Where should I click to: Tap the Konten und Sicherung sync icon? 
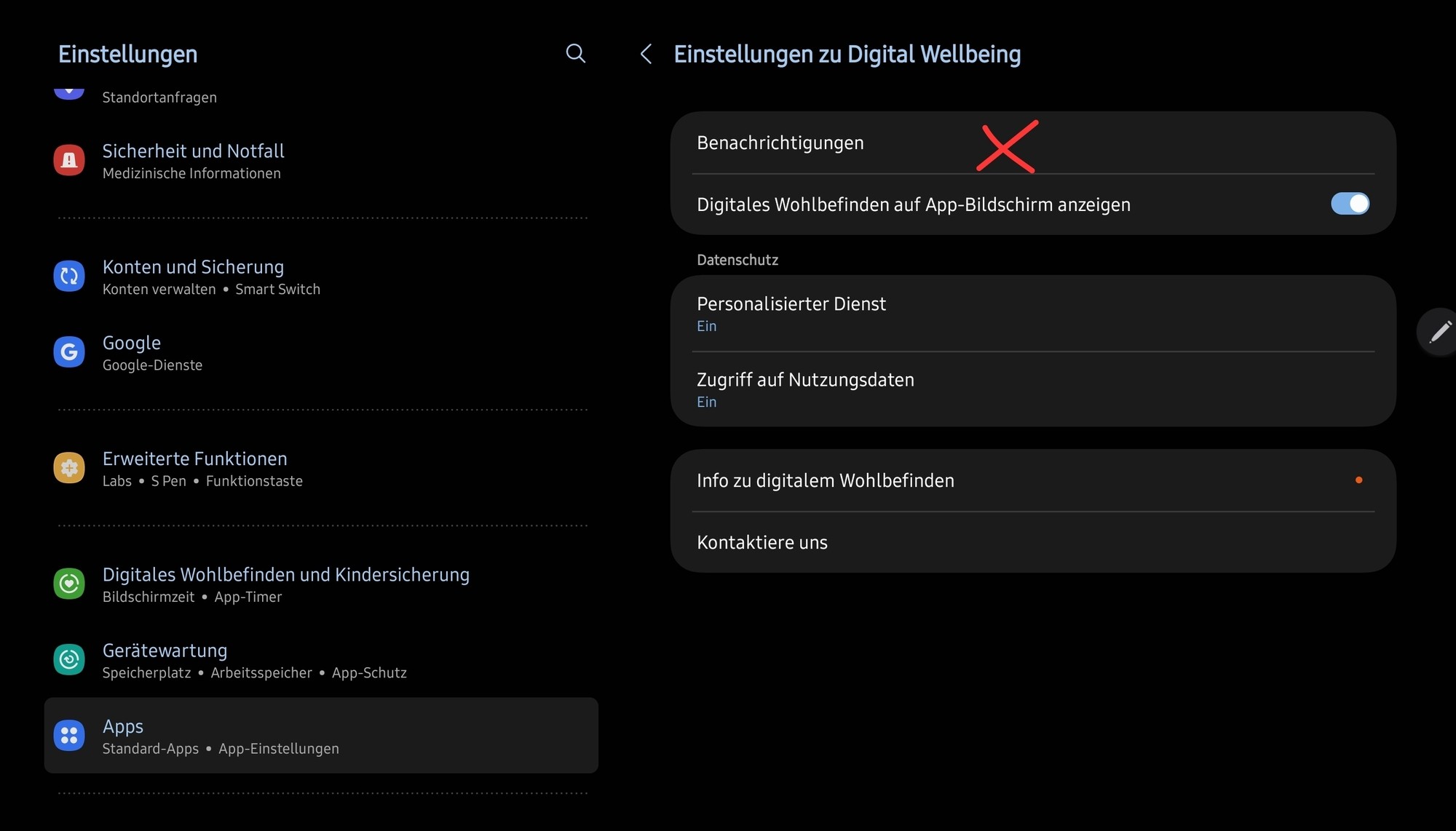coord(69,276)
